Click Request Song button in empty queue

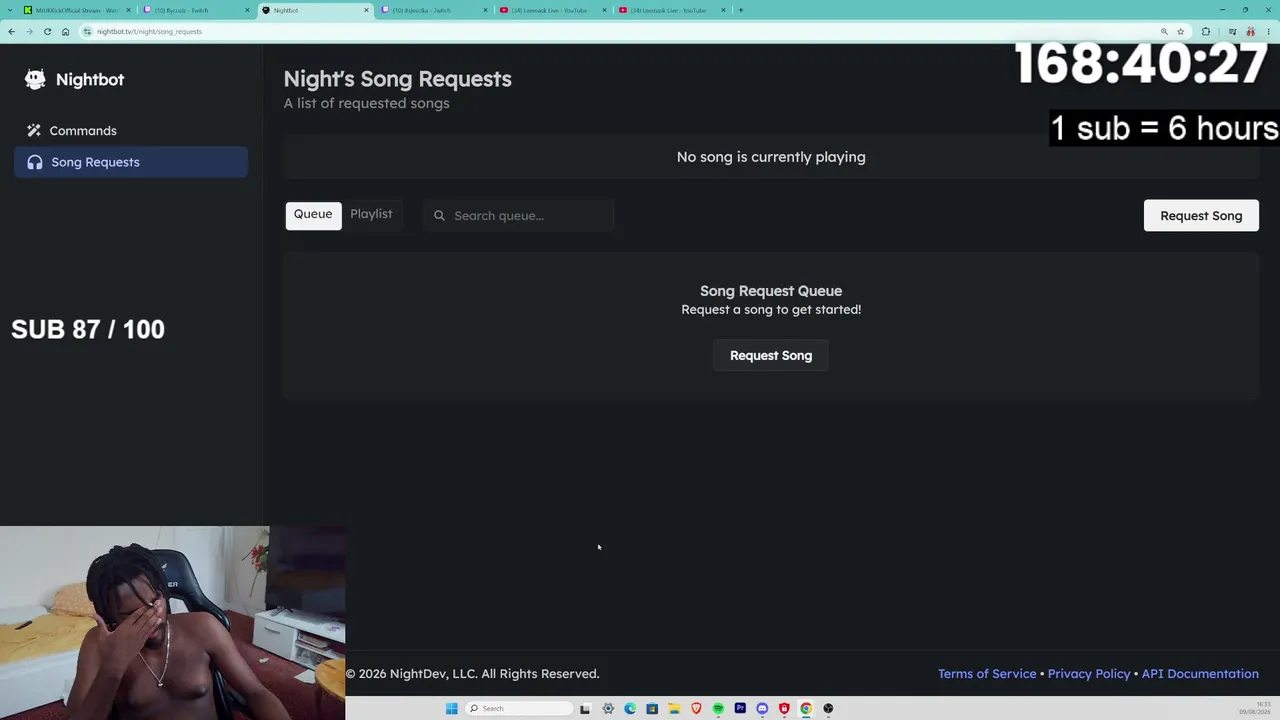pos(771,356)
